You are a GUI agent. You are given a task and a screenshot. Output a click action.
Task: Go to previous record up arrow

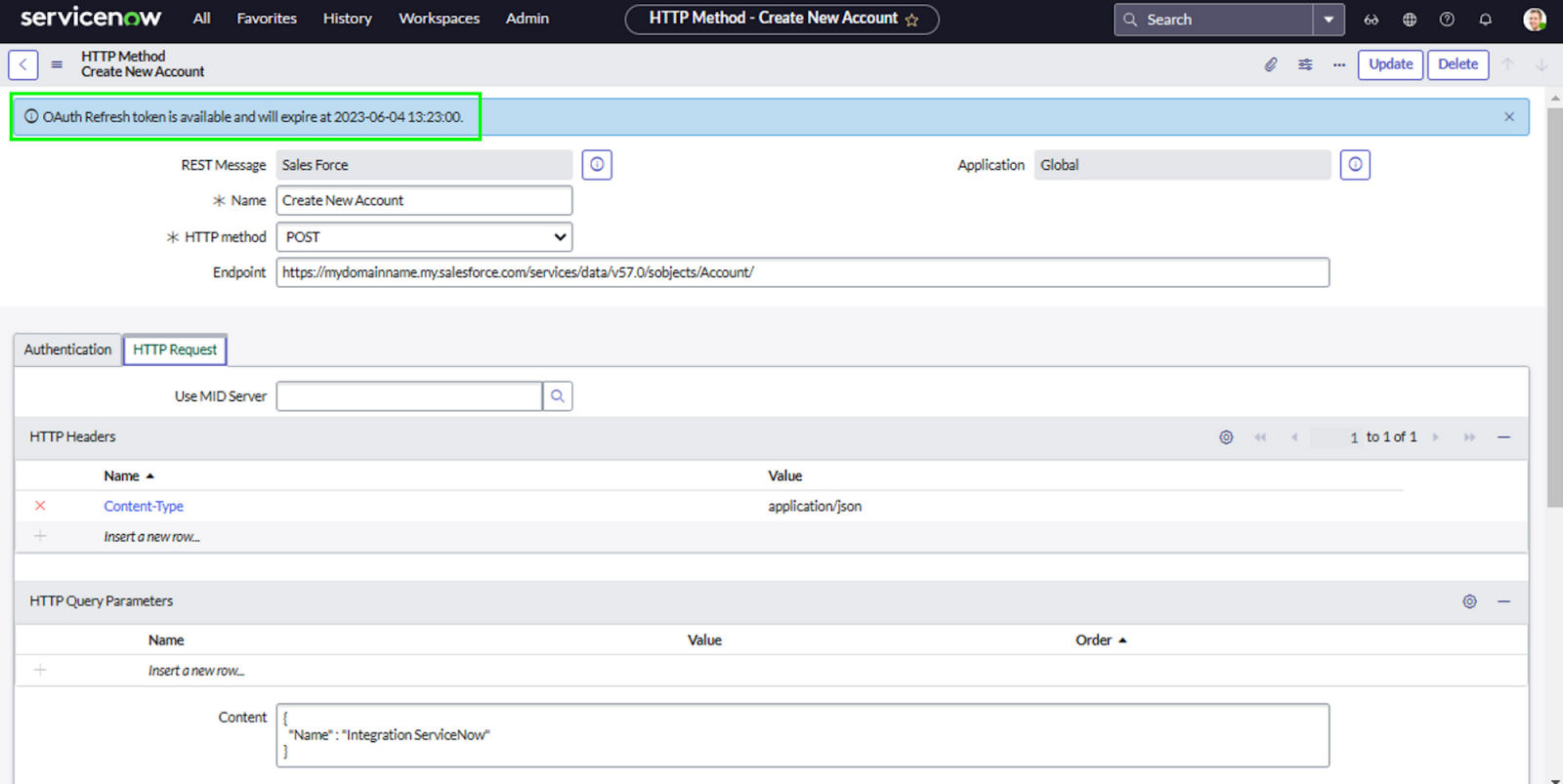coord(1507,64)
